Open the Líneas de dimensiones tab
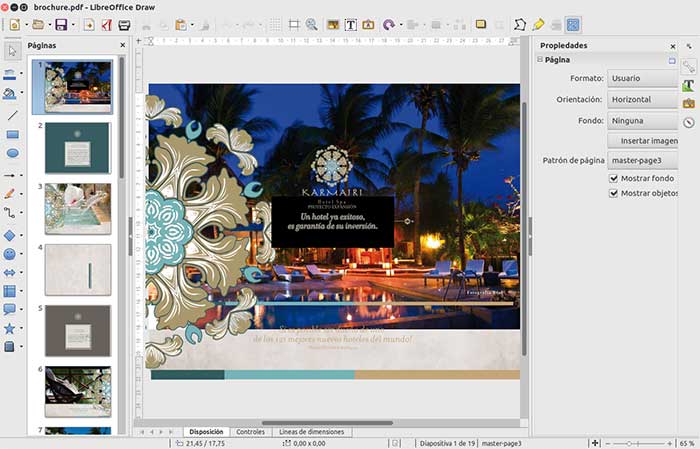The height and width of the screenshot is (449, 700). point(309,432)
